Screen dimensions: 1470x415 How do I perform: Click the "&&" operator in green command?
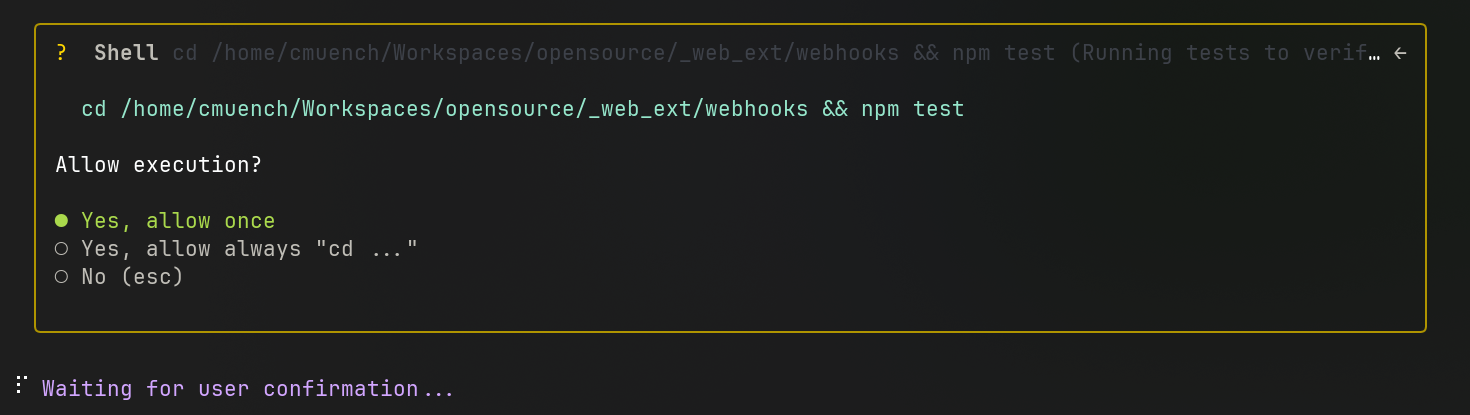click(x=835, y=109)
